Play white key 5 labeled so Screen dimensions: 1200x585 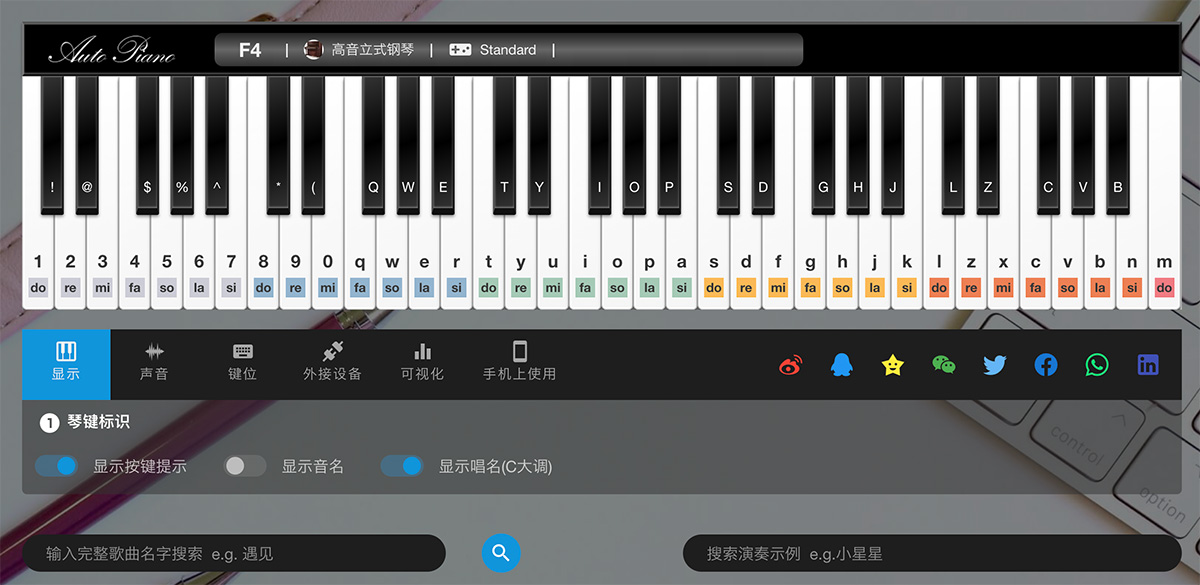(x=167, y=262)
